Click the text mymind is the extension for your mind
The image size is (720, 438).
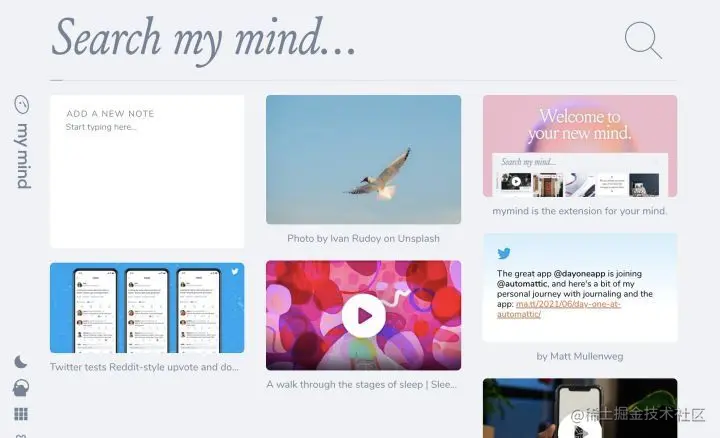pyautogui.click(x=579, y=211)
